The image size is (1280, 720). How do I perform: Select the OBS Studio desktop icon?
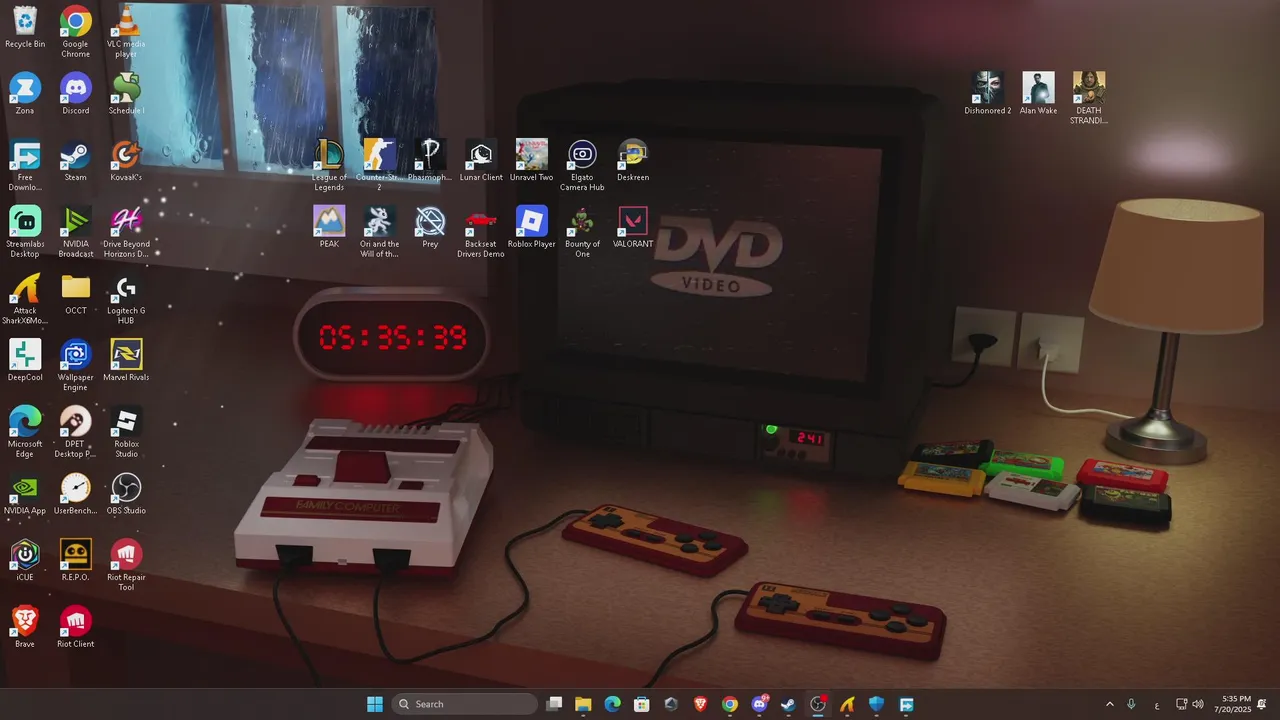click(126, 494)
